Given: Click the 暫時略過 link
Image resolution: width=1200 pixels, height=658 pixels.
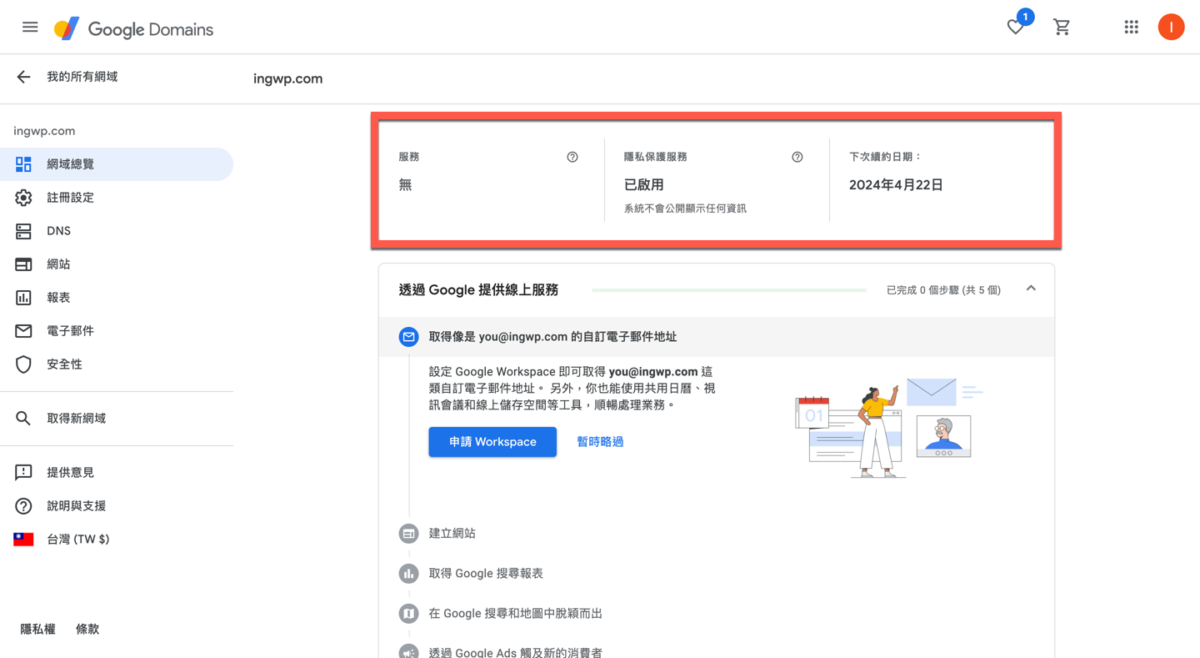Looking at the screenshot, I should click(x=600, y=442).
